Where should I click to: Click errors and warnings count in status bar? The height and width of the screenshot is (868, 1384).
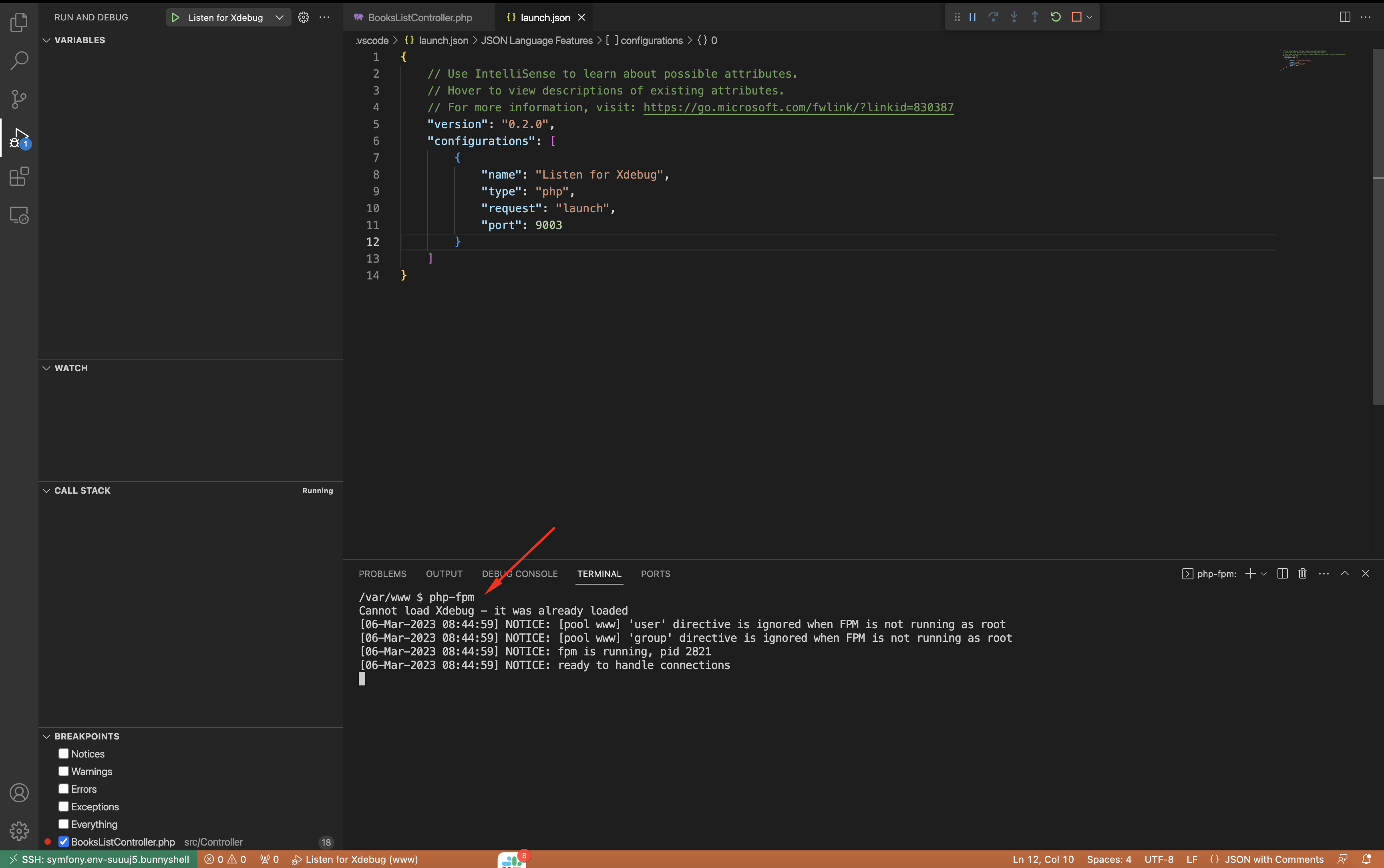[225, 859]
